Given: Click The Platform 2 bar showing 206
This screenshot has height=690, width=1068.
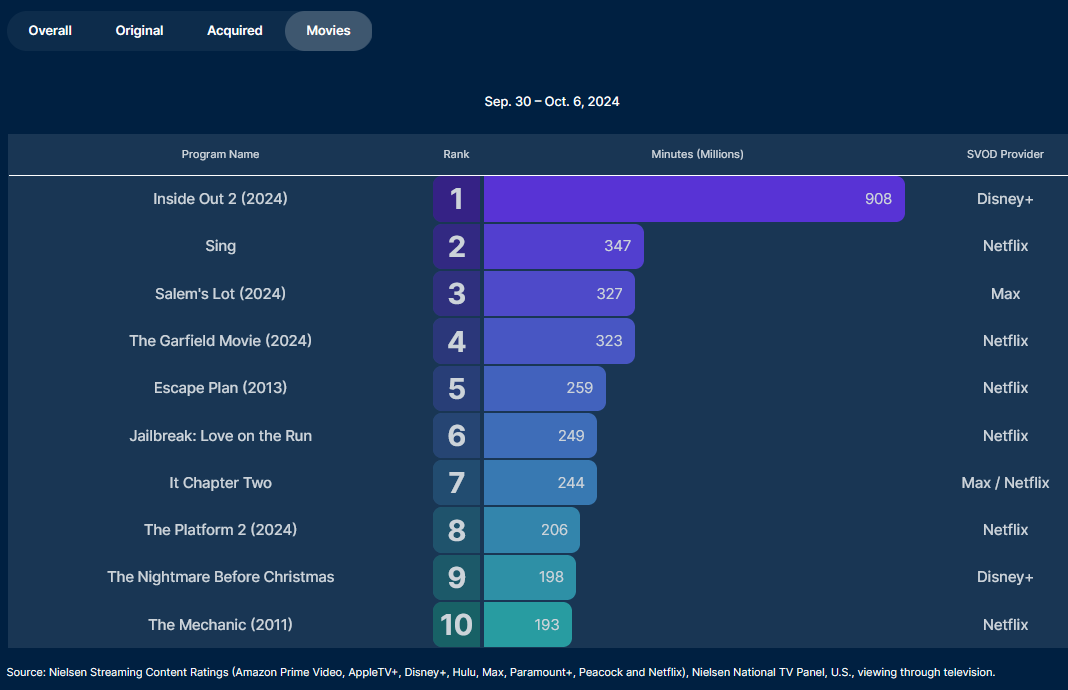Looking at the screenshot, I should pyautogui.click(x=531, y=530).
